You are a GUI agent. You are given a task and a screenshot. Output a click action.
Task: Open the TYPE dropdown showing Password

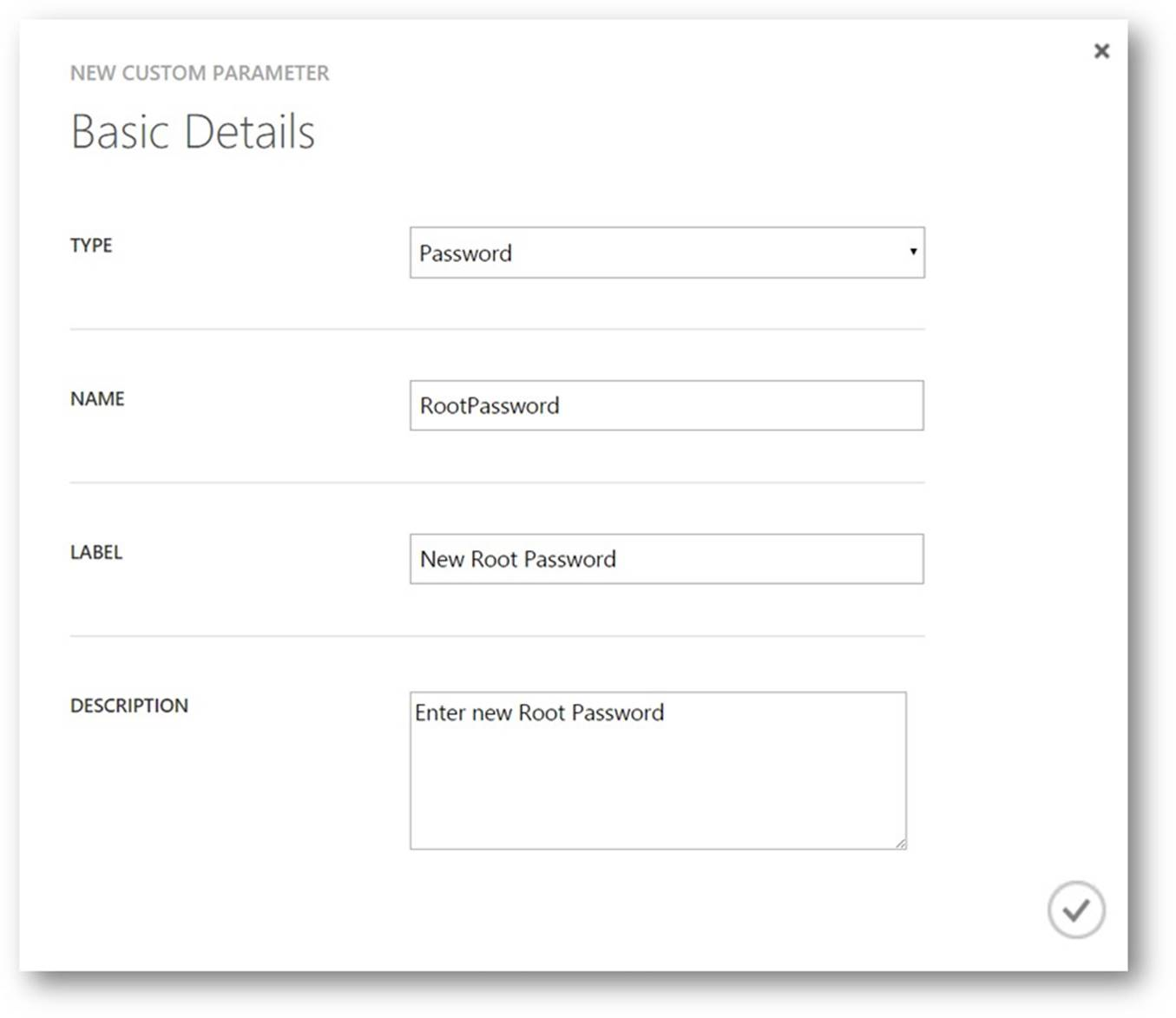(667, 253)
